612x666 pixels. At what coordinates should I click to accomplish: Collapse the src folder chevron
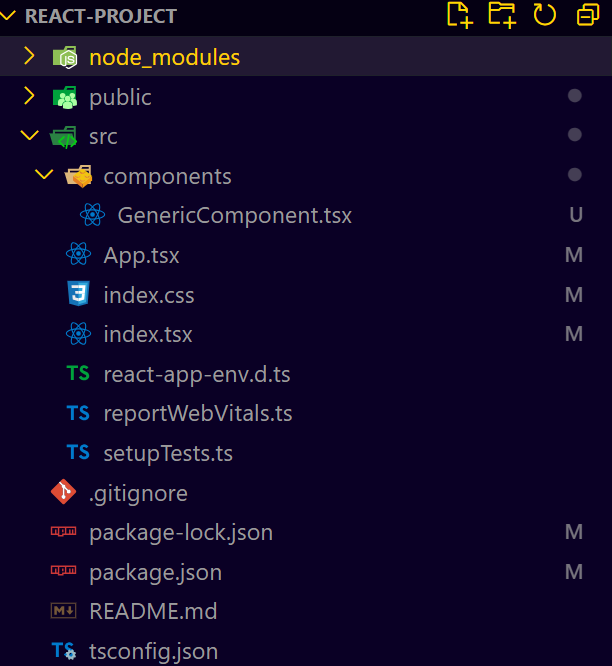pos(29,135)
